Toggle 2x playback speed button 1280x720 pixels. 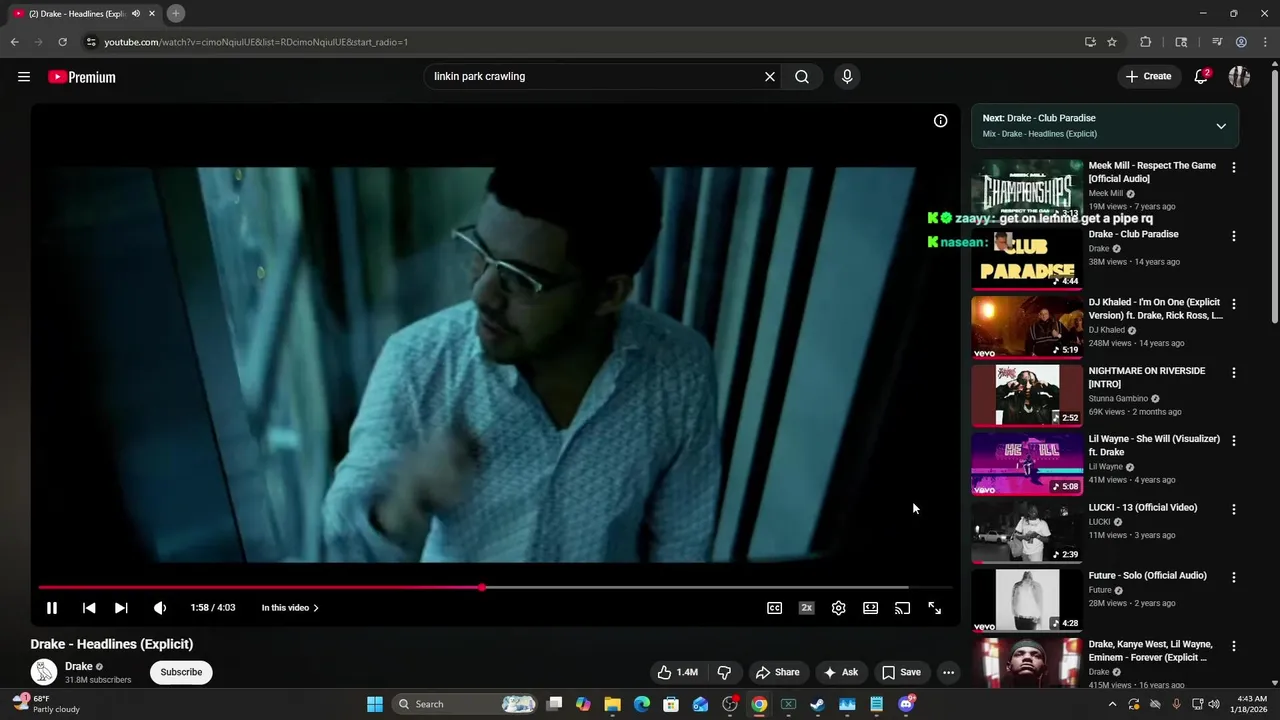pyautogui.click(x=806, y=608)
